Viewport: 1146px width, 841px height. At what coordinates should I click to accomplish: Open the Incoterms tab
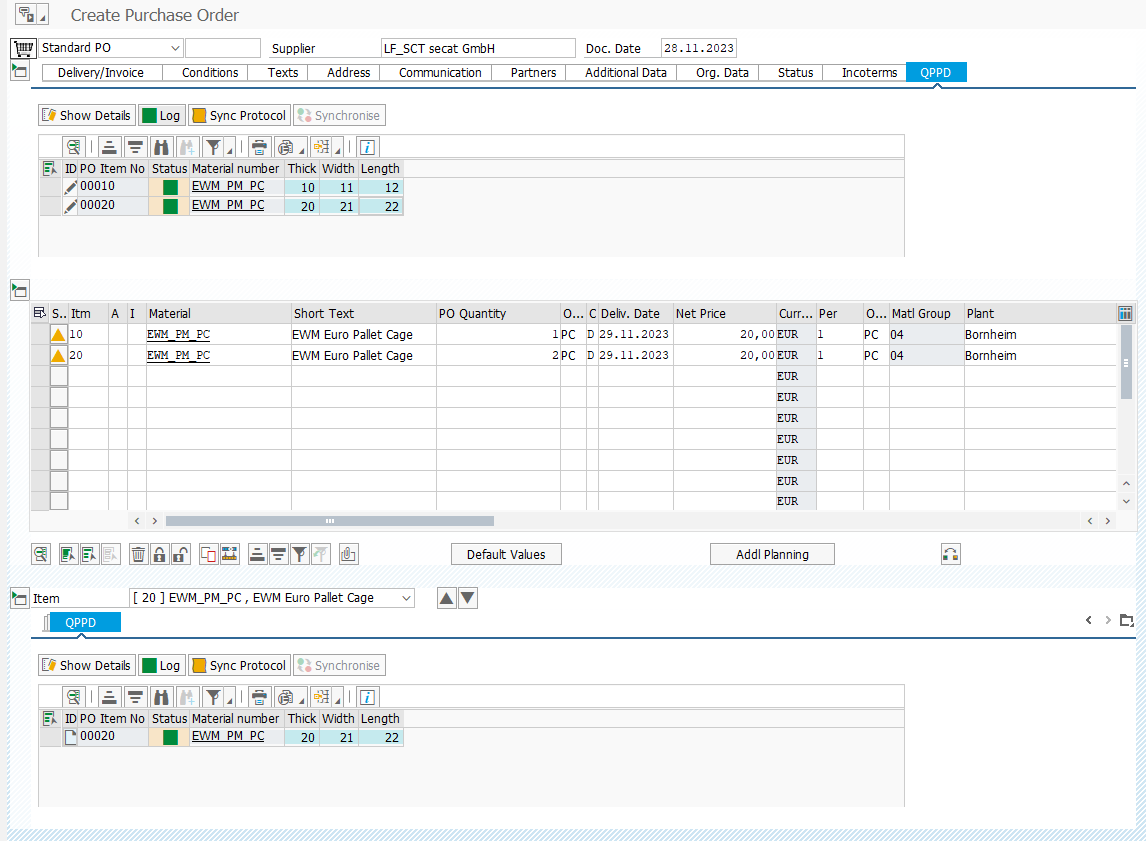pyautogui.click(x=868, y=72)
